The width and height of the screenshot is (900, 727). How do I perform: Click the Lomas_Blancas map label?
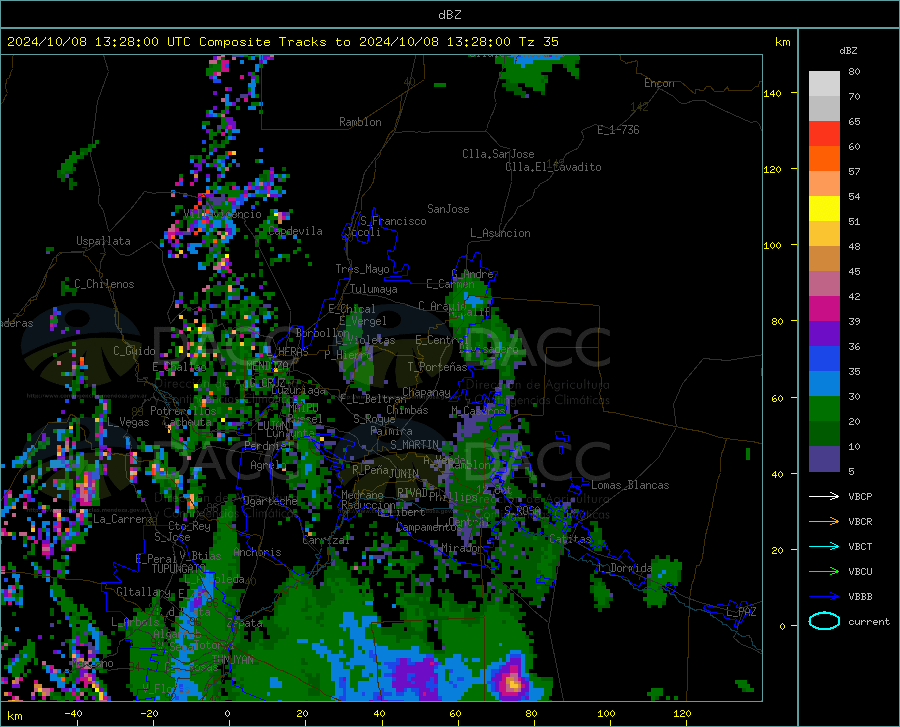(x=630, y=485)
